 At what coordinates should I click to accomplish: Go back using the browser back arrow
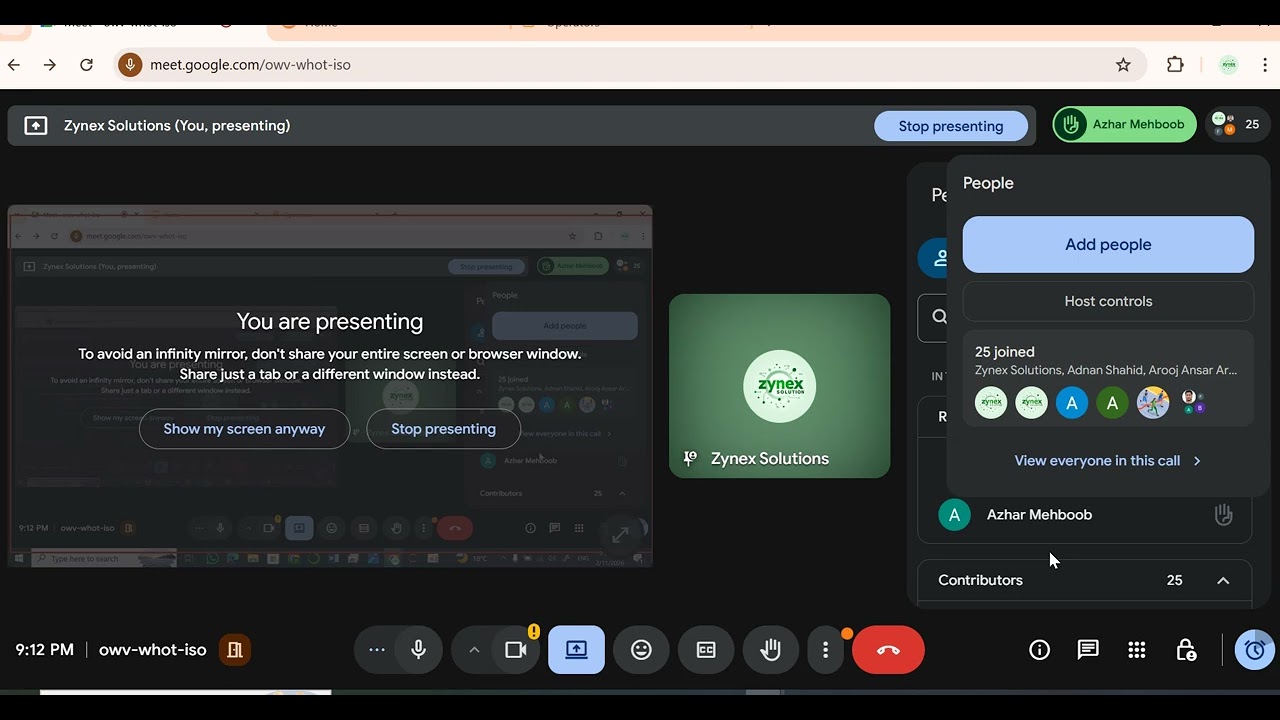[x=14, y=65]
